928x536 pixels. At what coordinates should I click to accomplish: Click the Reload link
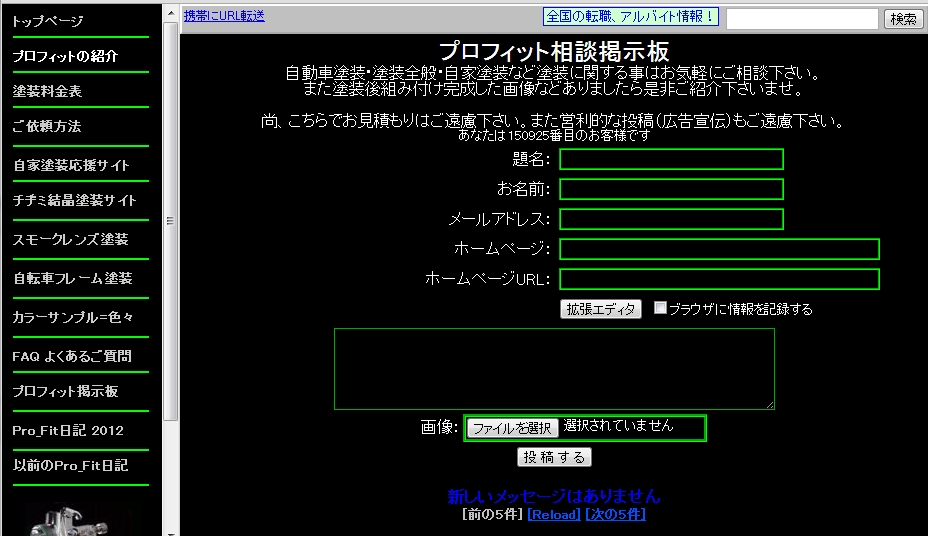tap(553, 514)
